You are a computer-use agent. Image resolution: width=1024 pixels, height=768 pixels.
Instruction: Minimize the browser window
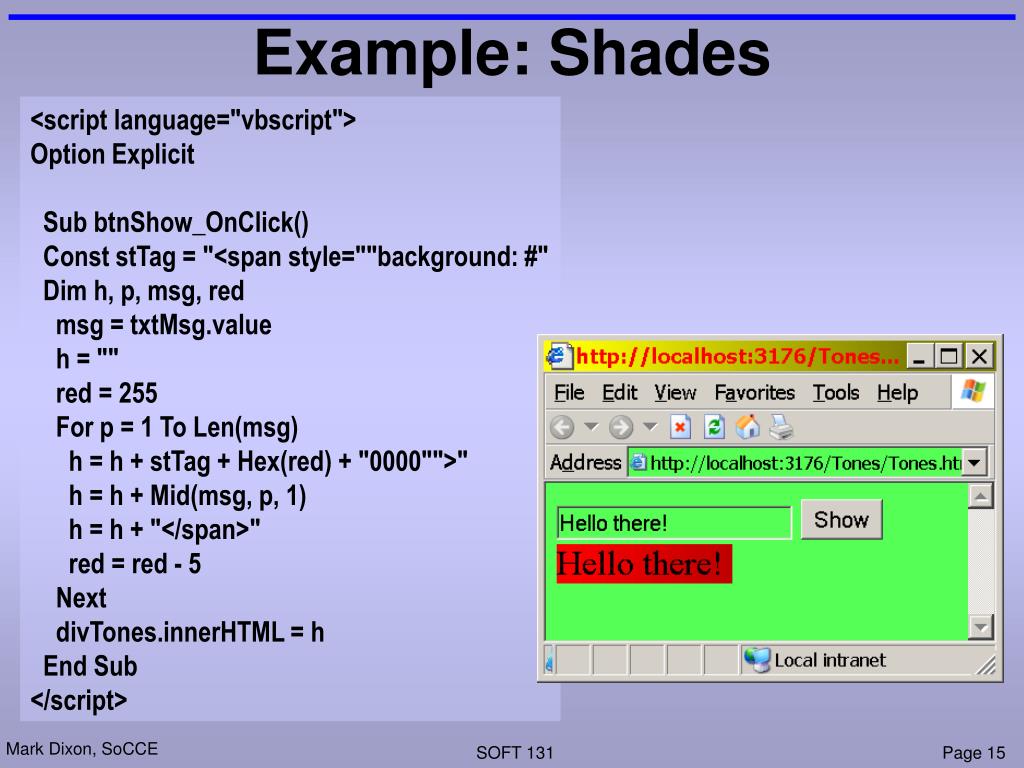pos(919,357)
